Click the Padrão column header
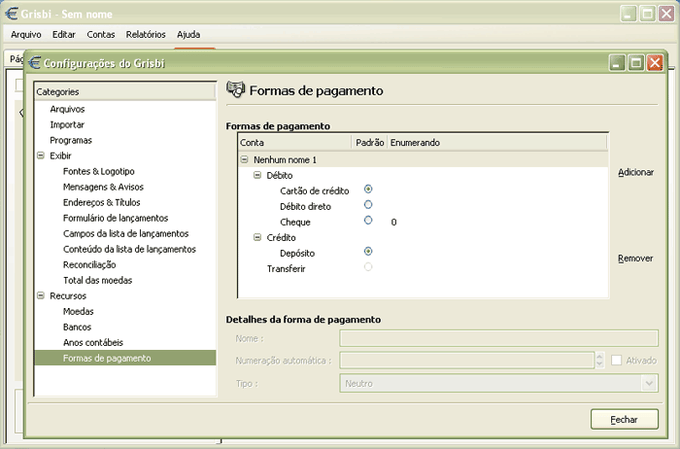 pyautogui.click(x=370, y=142)
